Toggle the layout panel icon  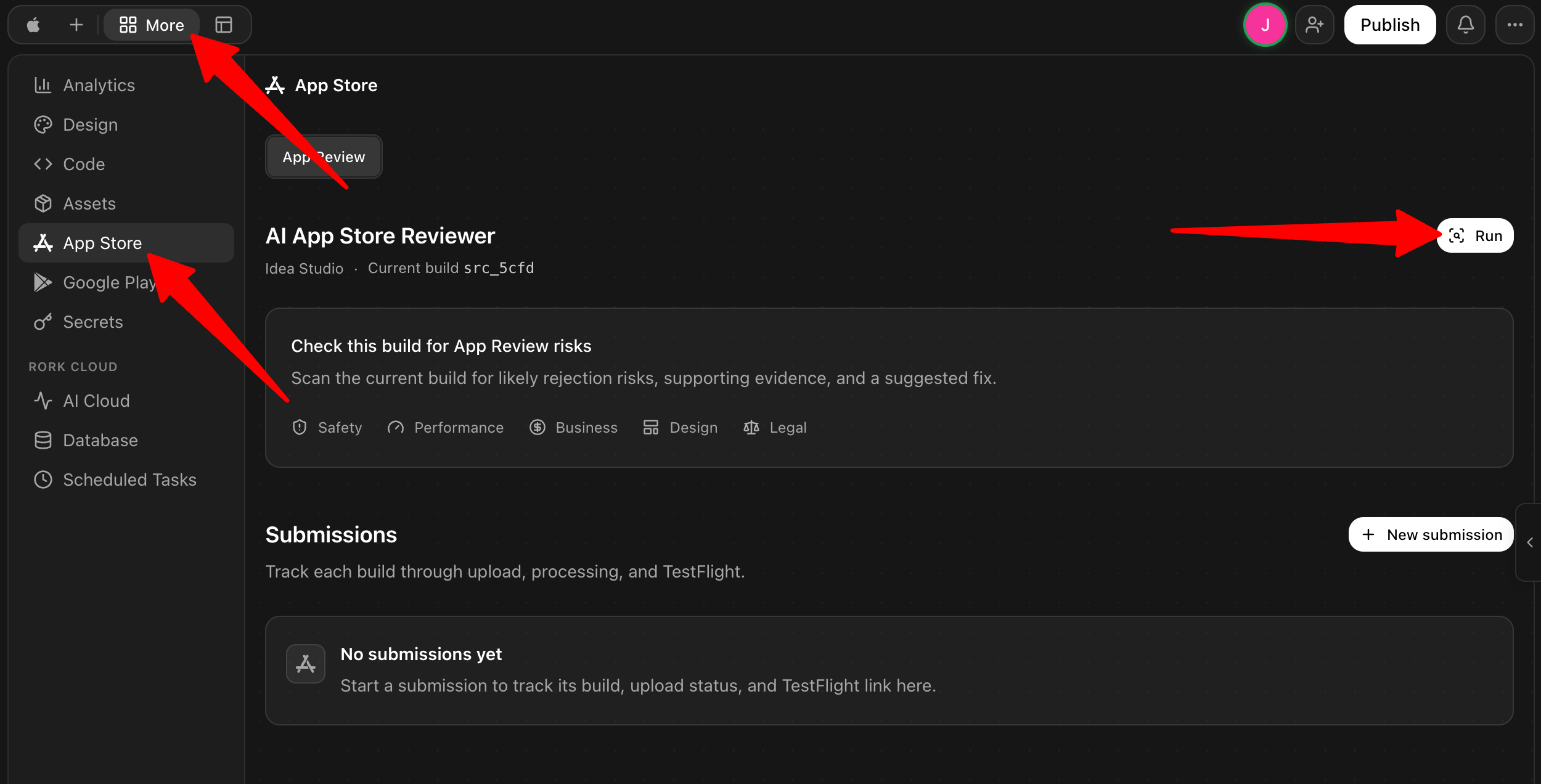(x=224, y=25)
